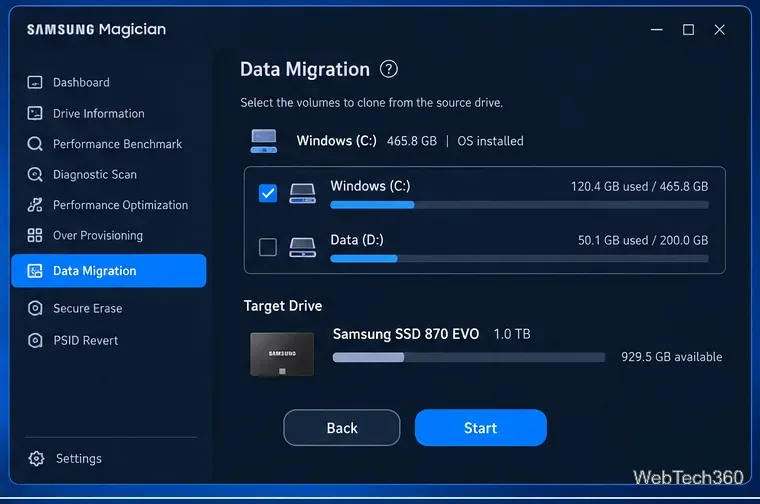The image size is (760, 504).
Task: Maximize the Samsung Magician window
Action: pos(688,30)
